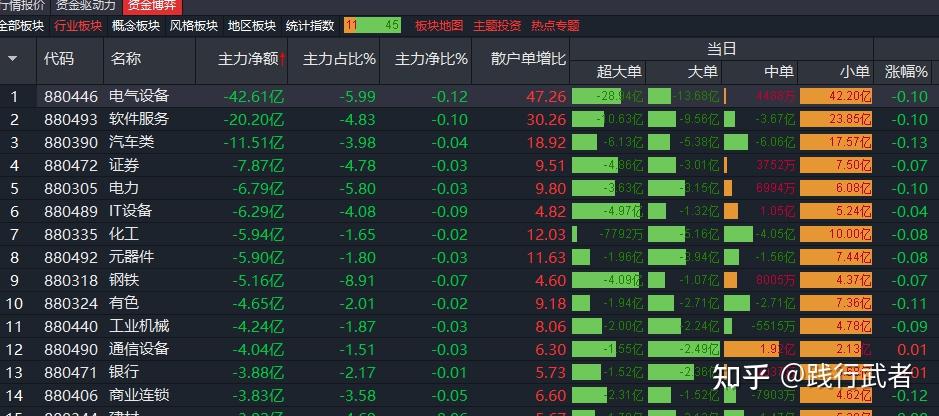The width and height of the screenshot is (939, 416).
Task: Select the 风格板块 category
Action: [193, 26]
